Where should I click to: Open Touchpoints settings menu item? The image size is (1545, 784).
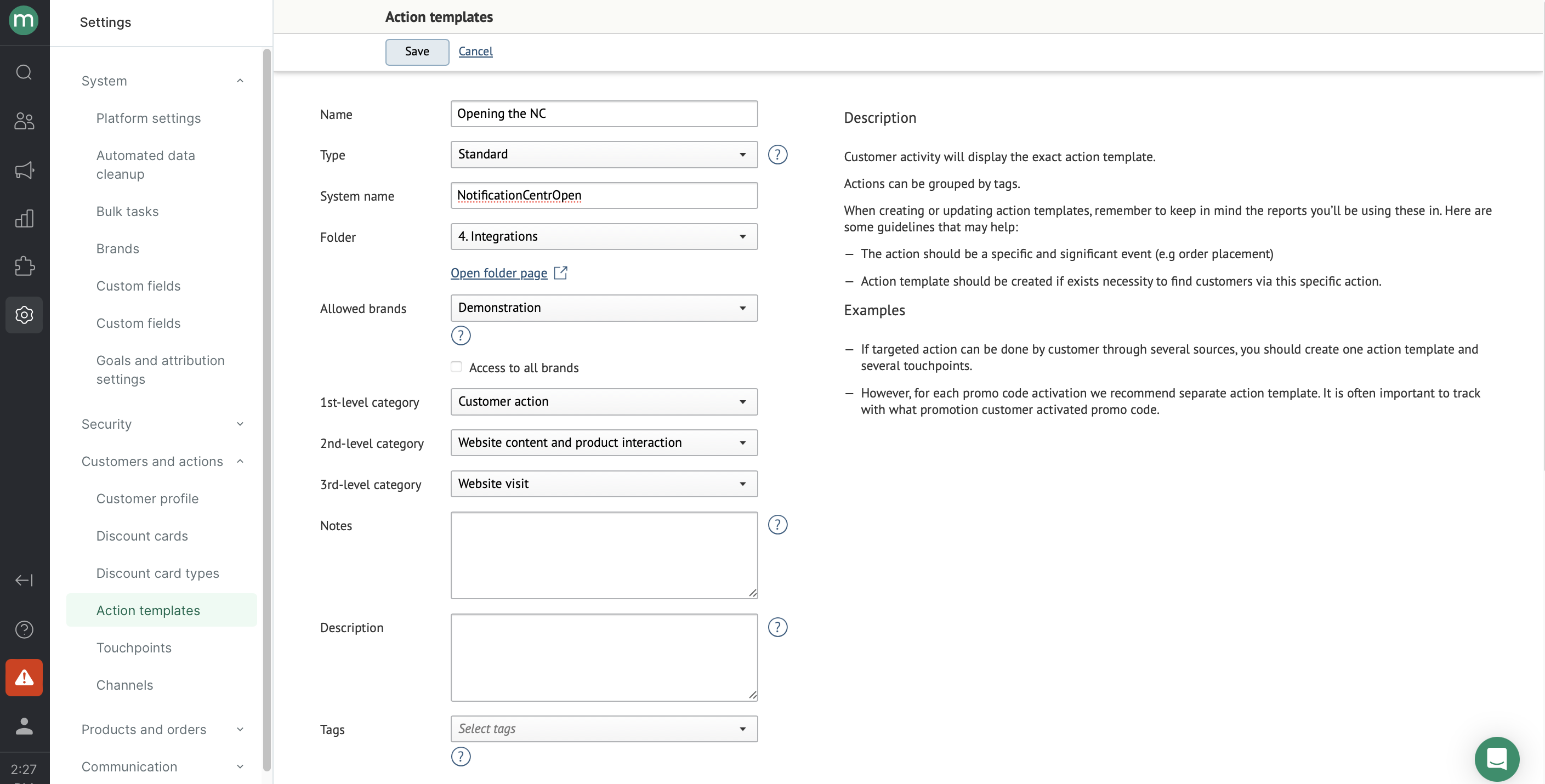pos(134,647)
